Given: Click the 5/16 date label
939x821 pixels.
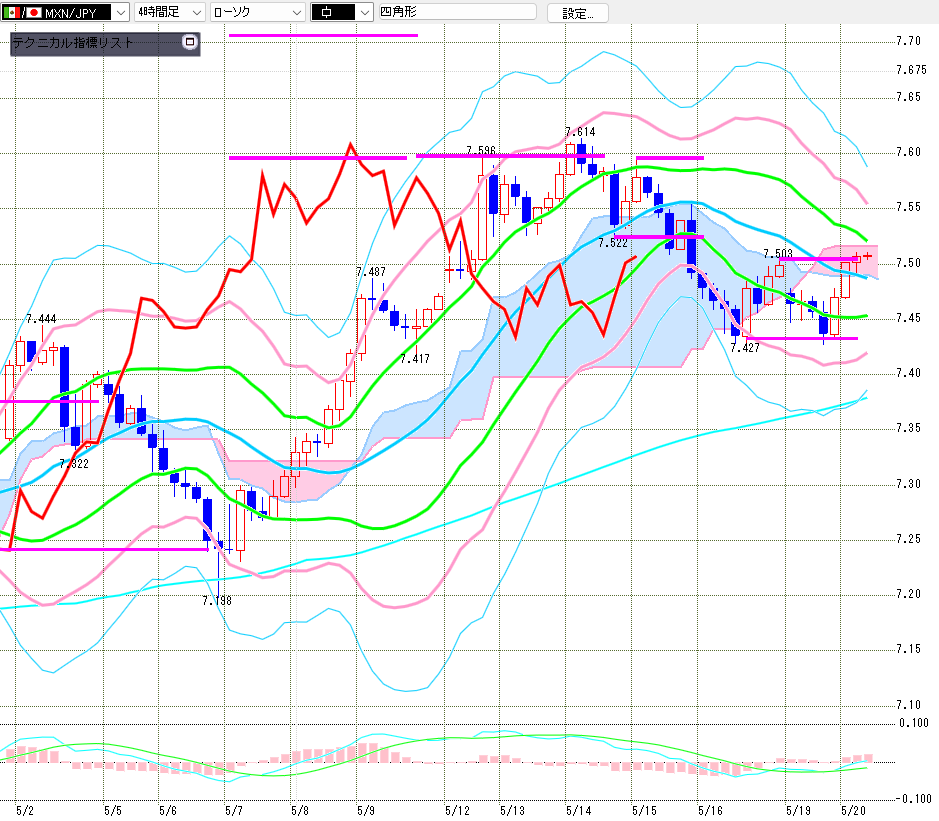Looking at the screenshot, I should 710,811.
